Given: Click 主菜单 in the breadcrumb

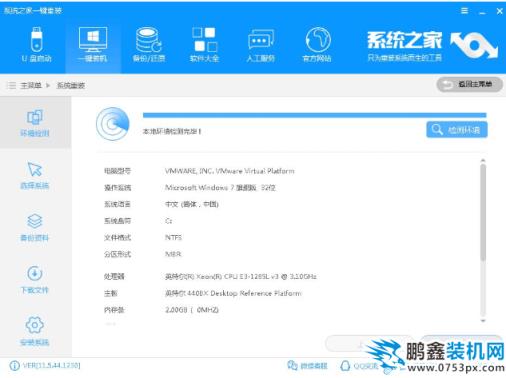Looking at the screenshot, I should (x=31, y=86).
